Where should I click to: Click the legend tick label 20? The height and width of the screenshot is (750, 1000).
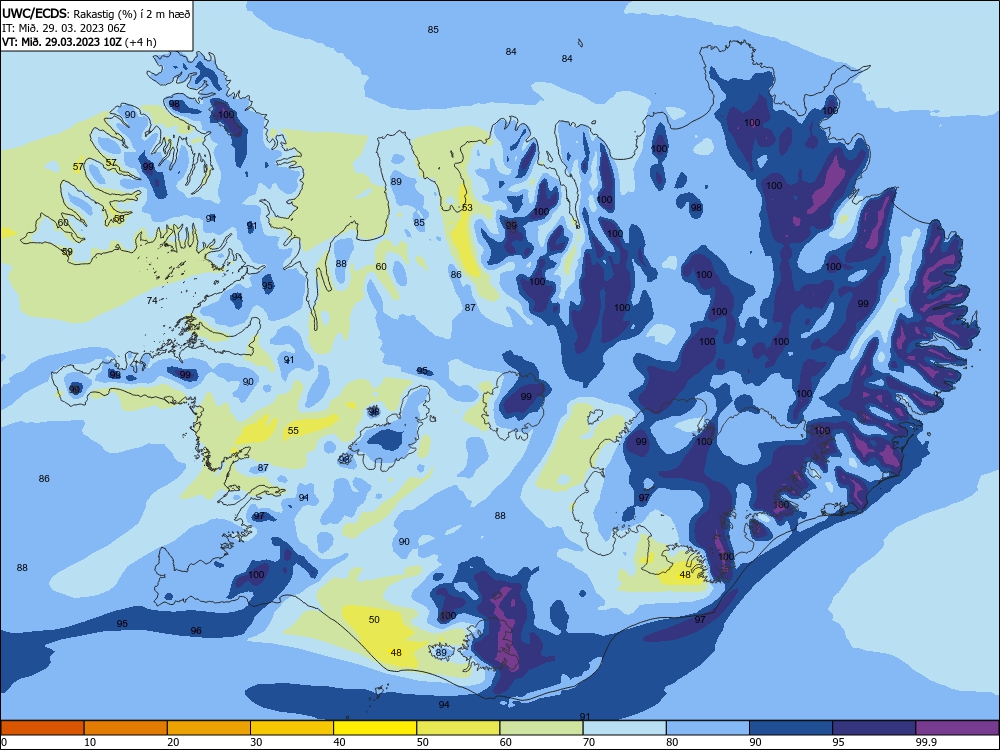(x=173, y=742)
